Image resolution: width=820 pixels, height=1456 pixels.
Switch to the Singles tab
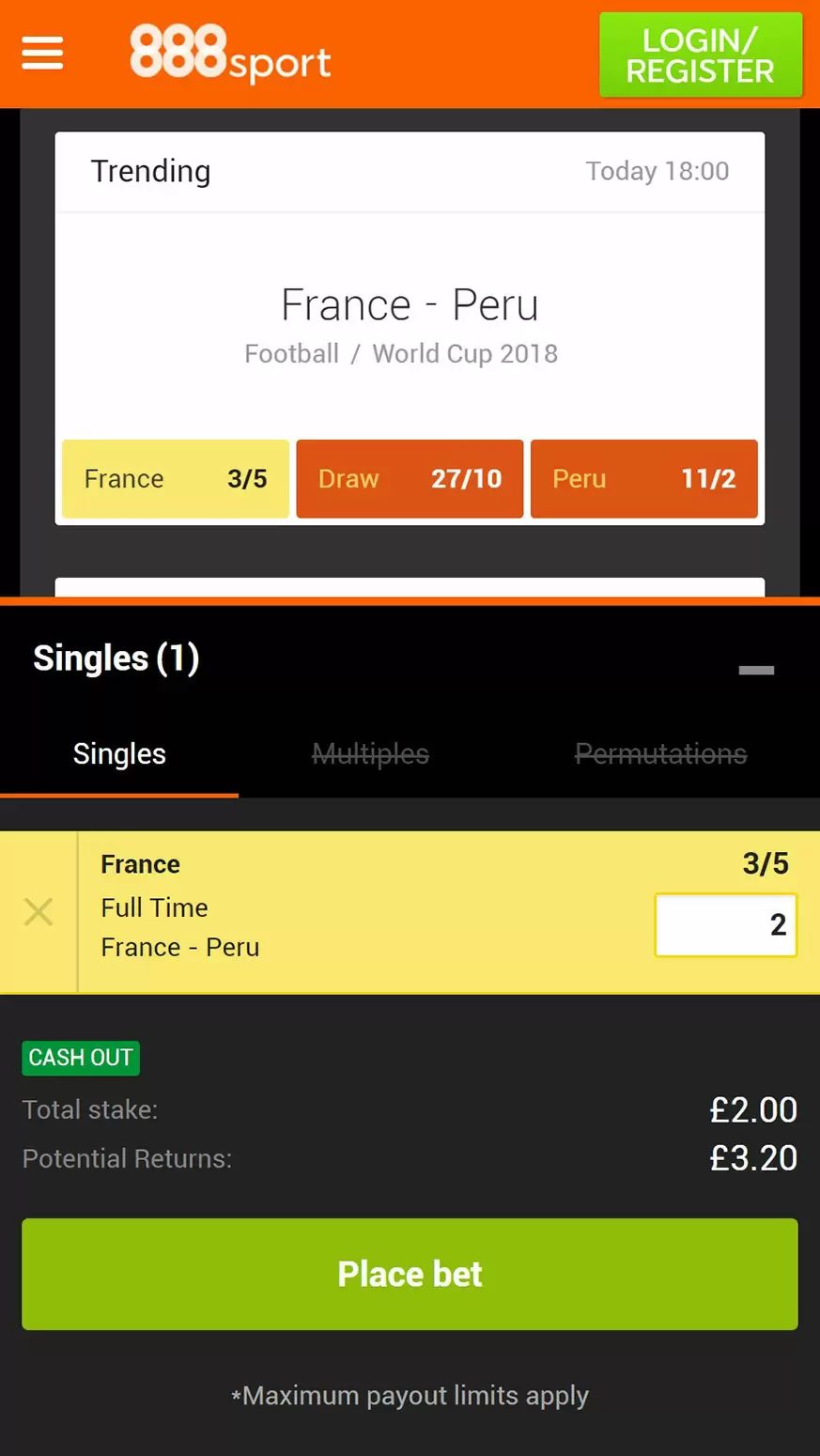[x=119, y=754]
